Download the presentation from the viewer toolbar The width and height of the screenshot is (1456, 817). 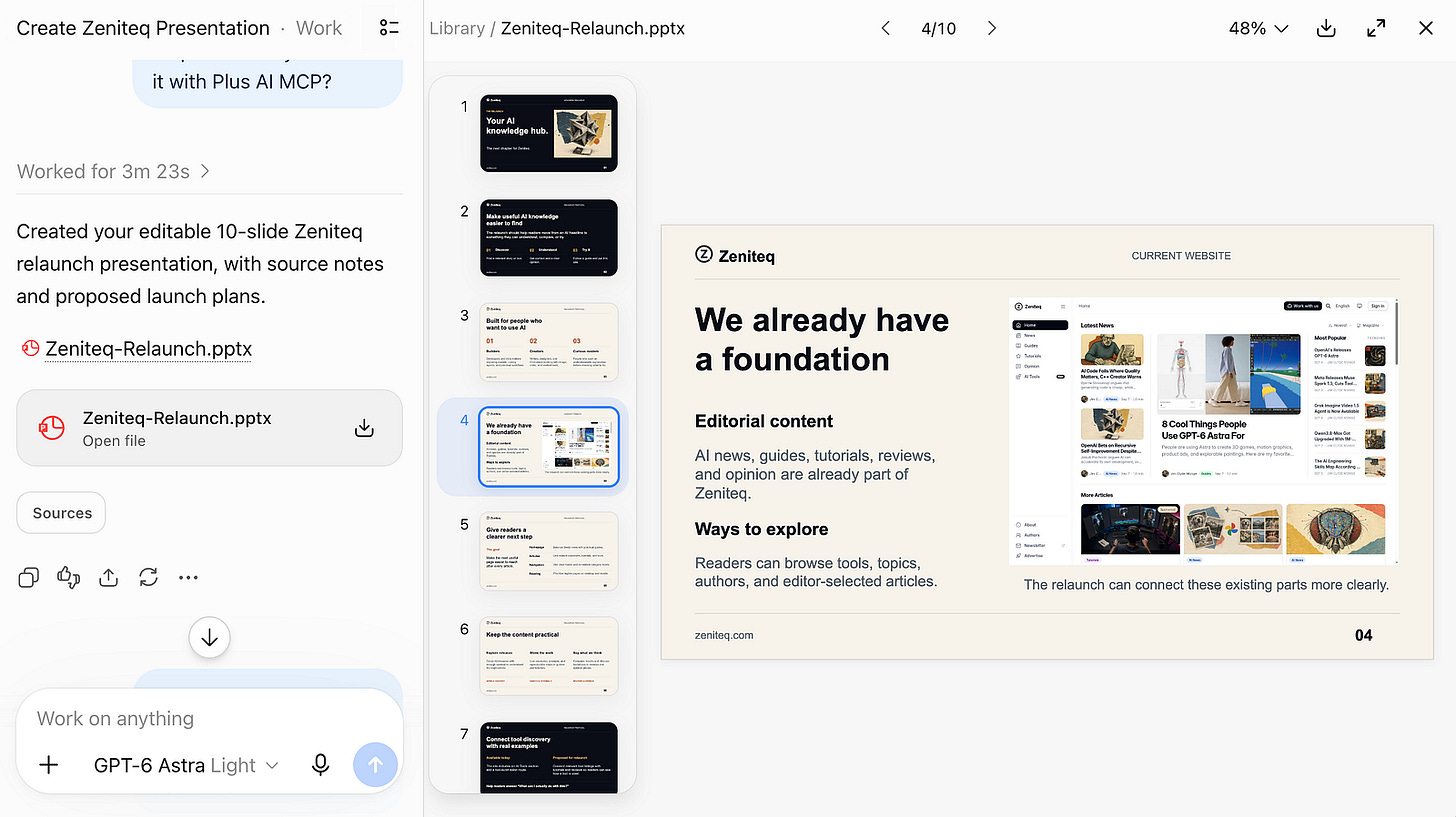coord(1326,28)
